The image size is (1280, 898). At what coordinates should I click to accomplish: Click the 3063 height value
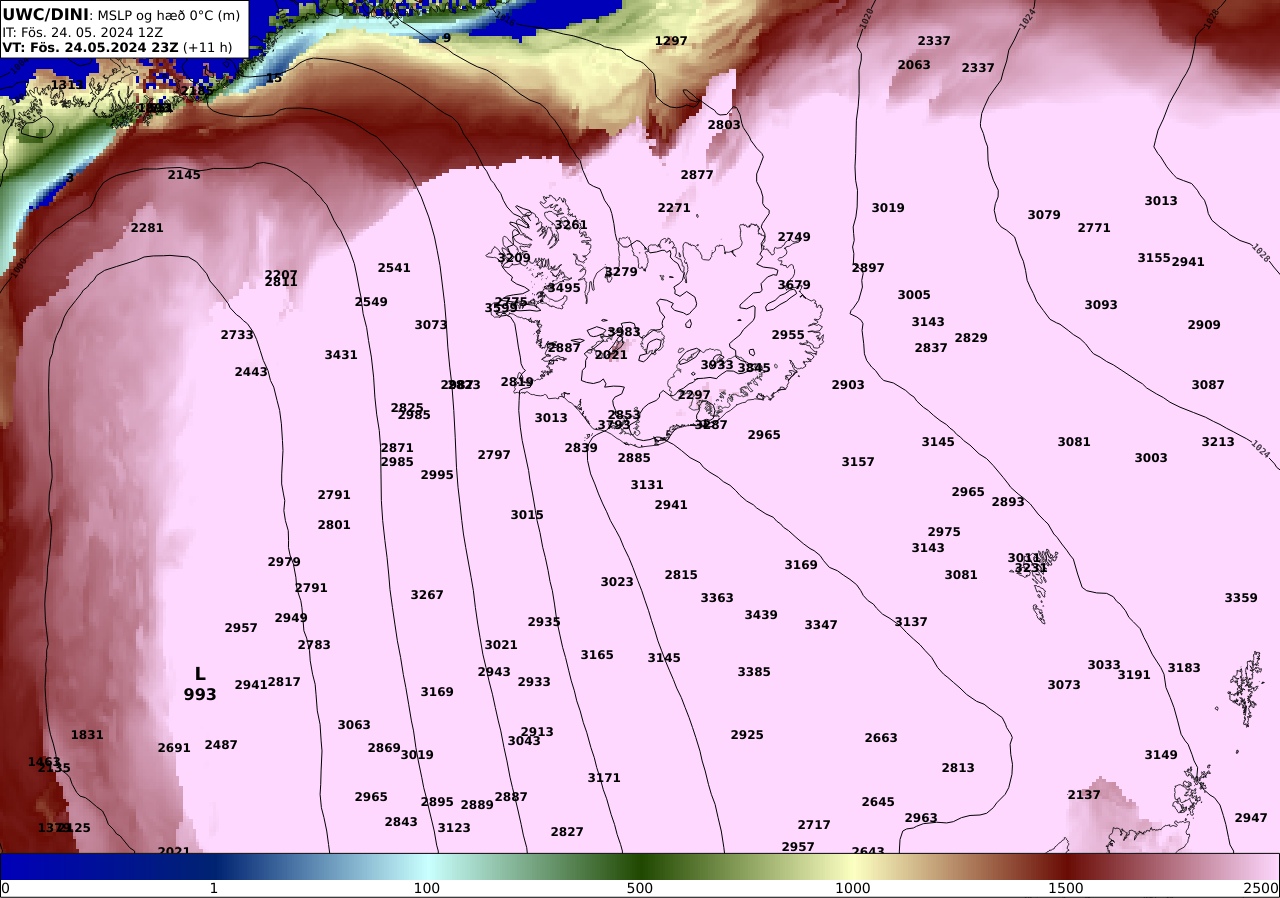(x=354, y=725)
